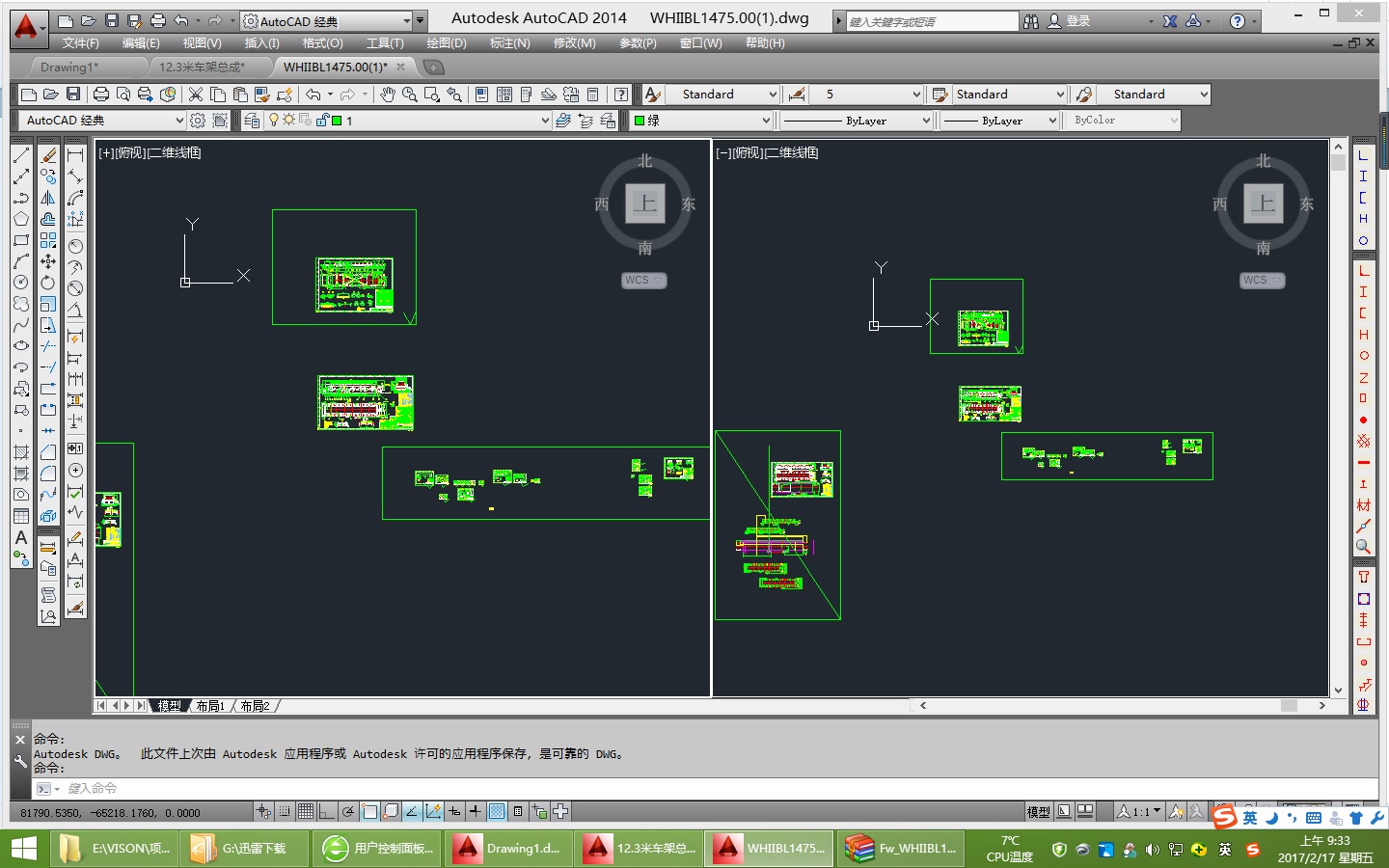Toggle Polar tracking in status bar
The width and height of the screenshot is (1389, 868).
pos(348,811)
